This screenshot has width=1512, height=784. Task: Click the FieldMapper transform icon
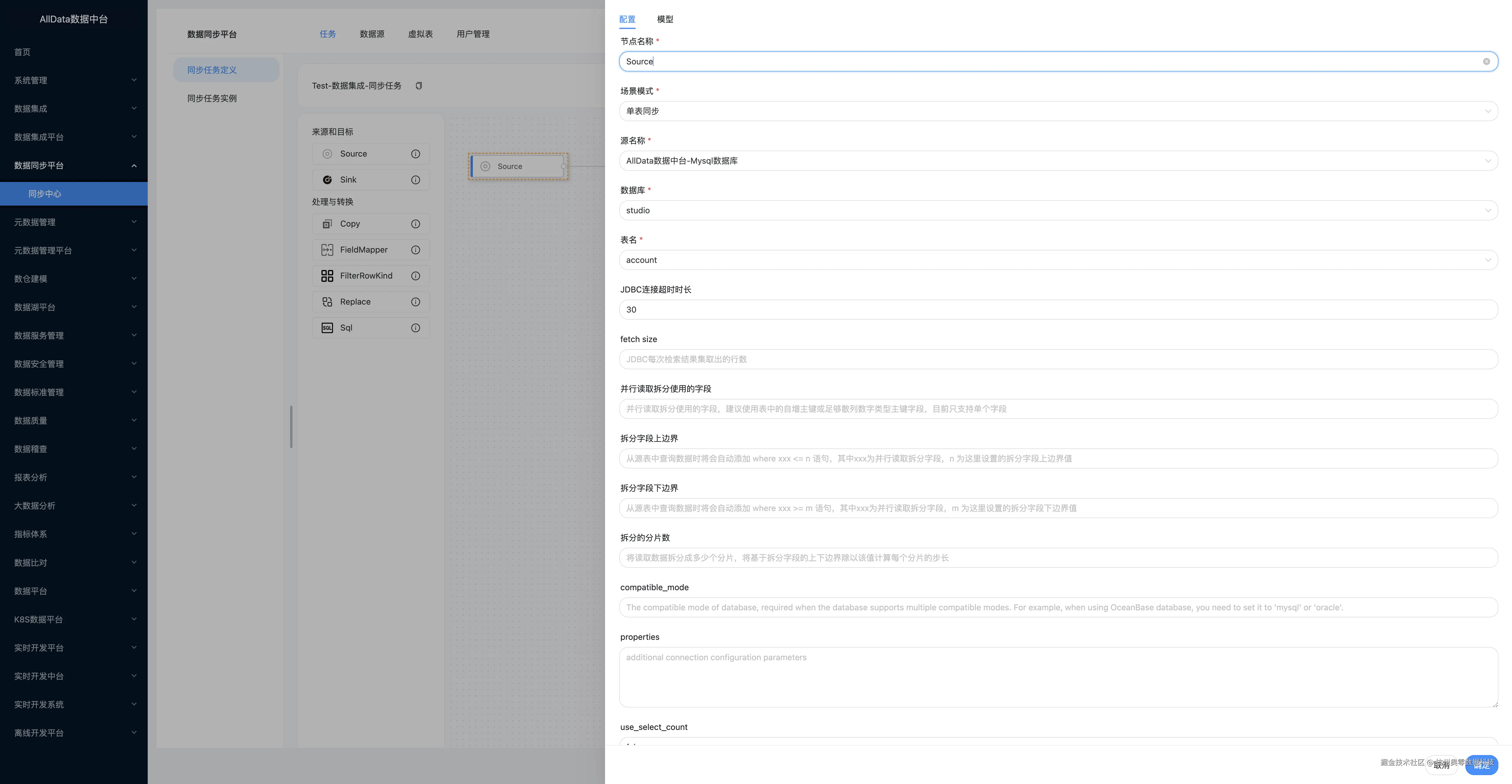(327, 250)
